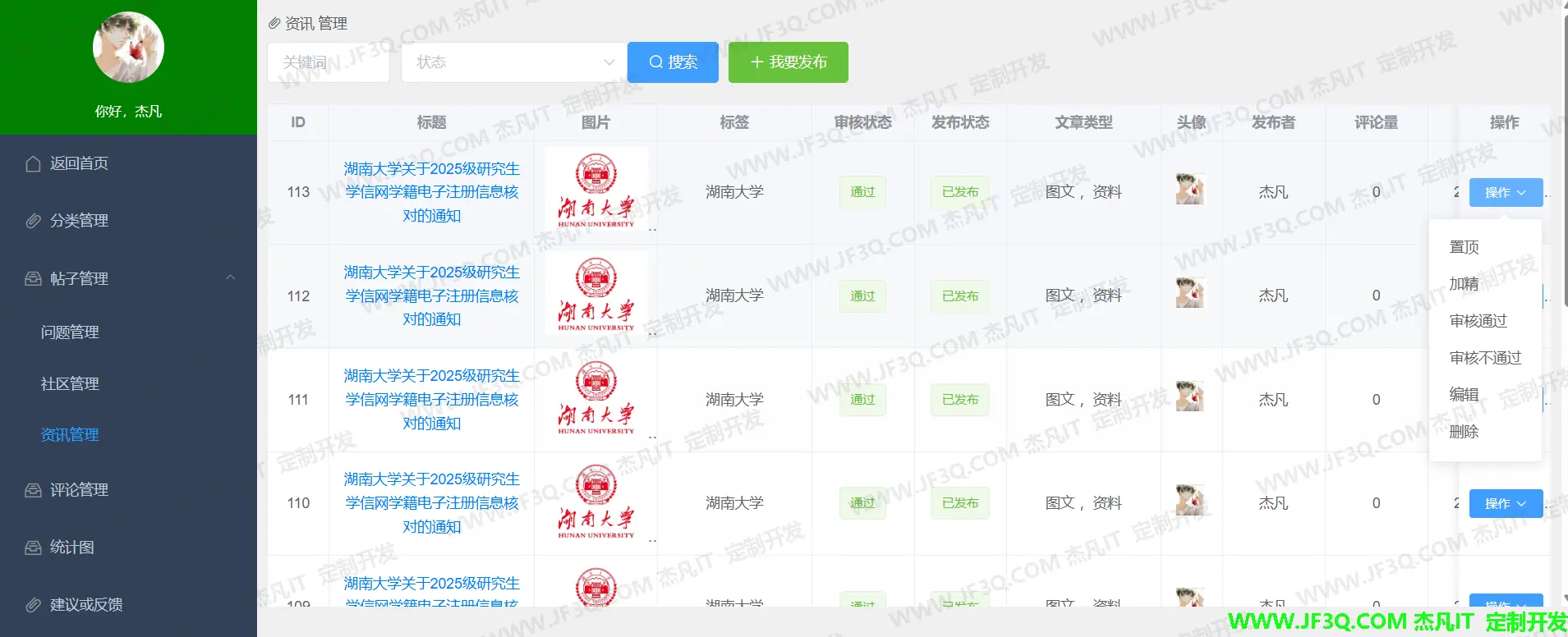
Task: Click Hunan University thumbnail in row 111
Action: (x=596, y=400)
